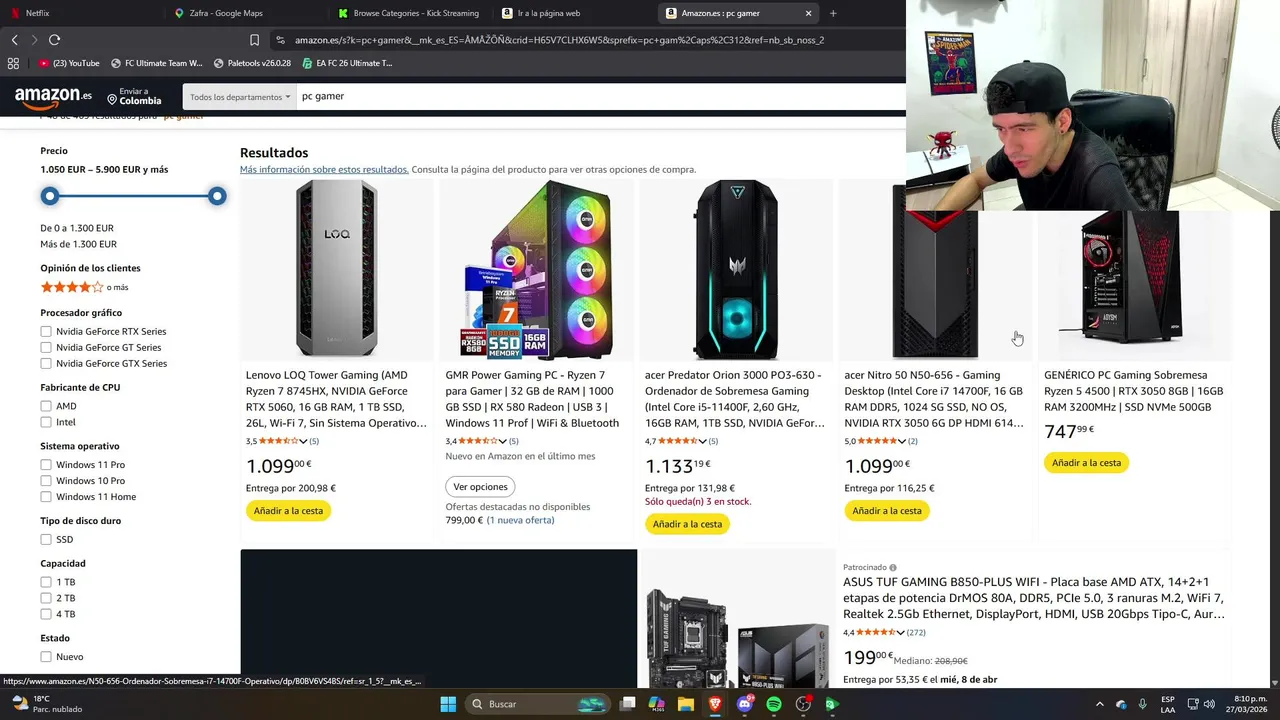
Task: Expand the rating popover for Lenovo LOQ Tower
Action: [303, 441]
